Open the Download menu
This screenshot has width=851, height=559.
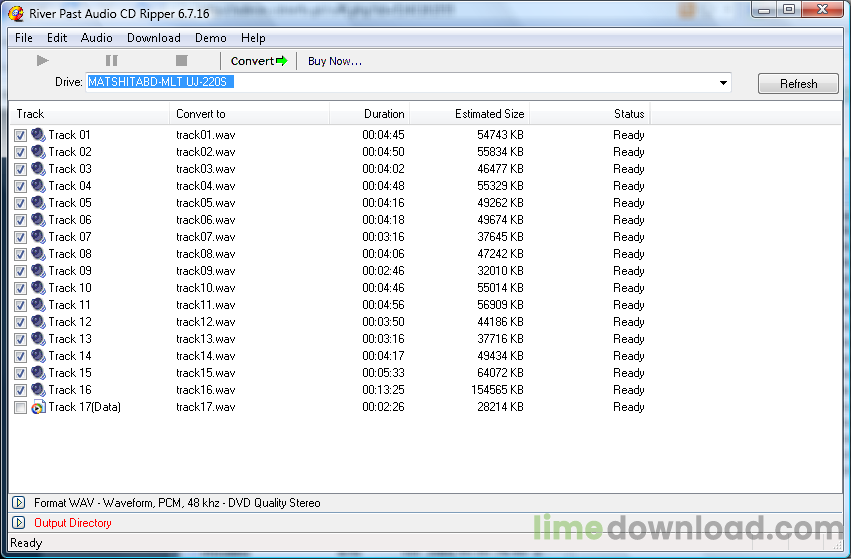pyautogui.click(x=154, y=38)
